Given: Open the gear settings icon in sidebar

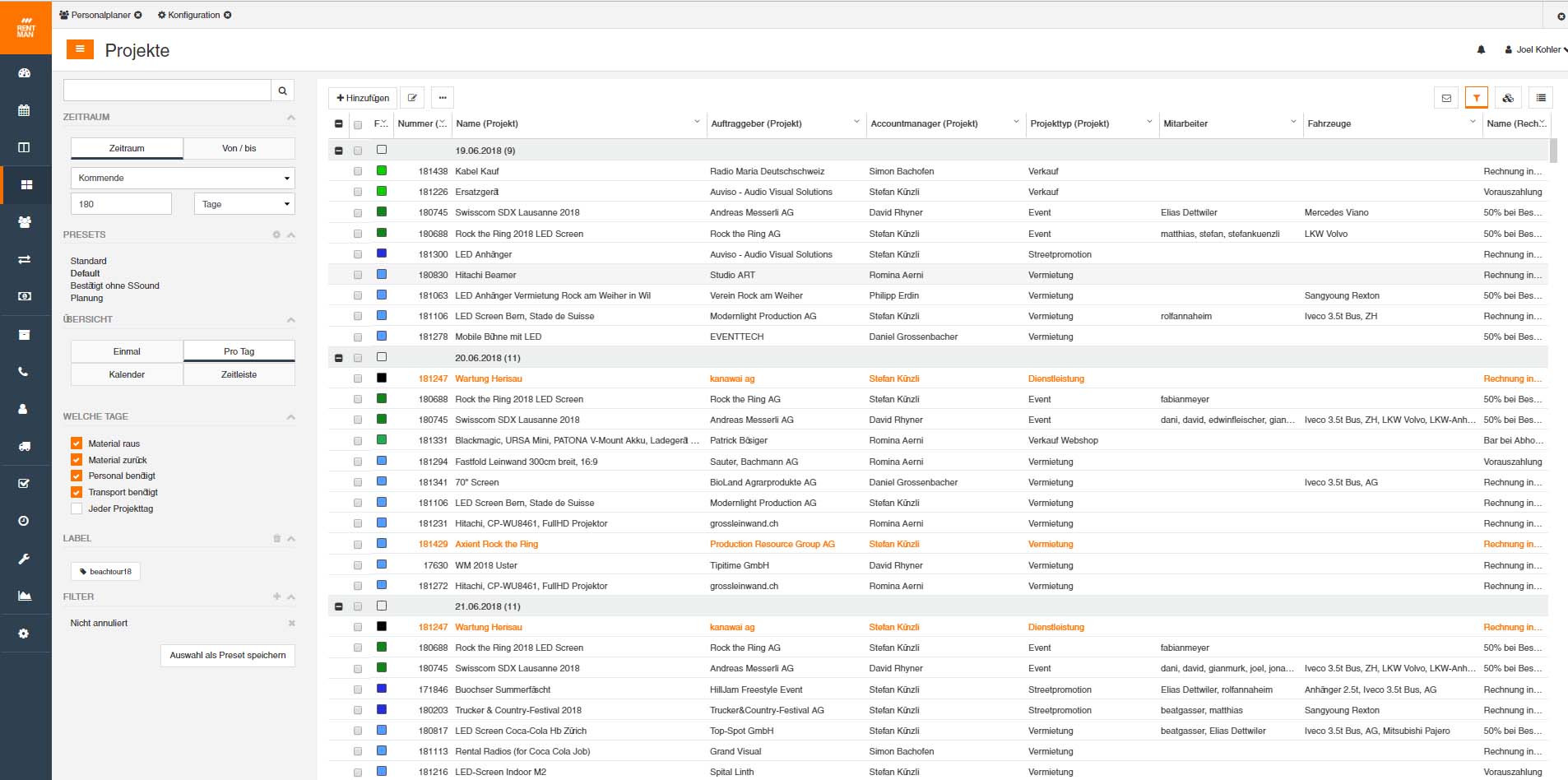Looking at the screenshot, I should coord(25,634).
